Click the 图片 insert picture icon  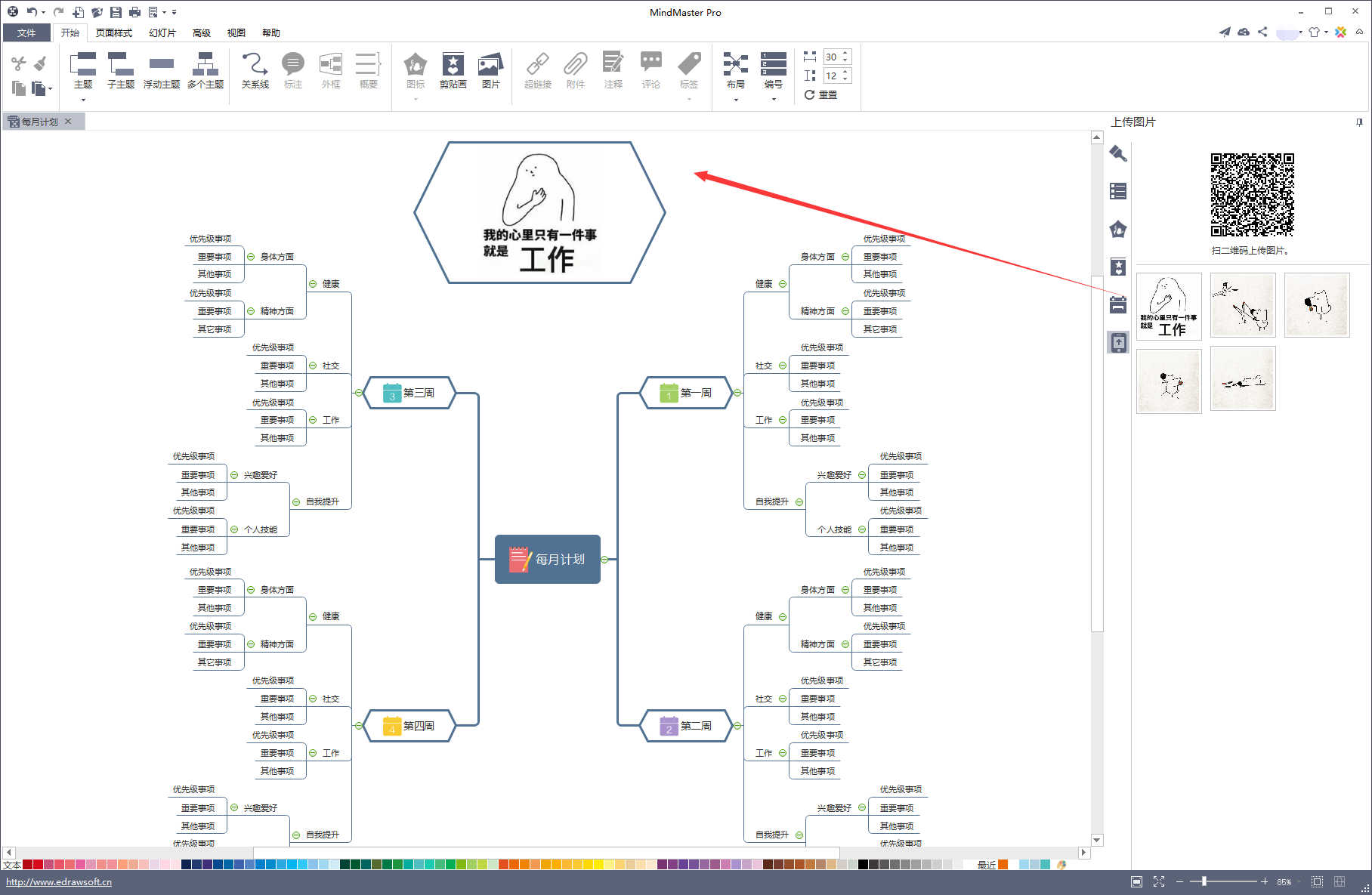pyautogui.click(x=490, y=70)
